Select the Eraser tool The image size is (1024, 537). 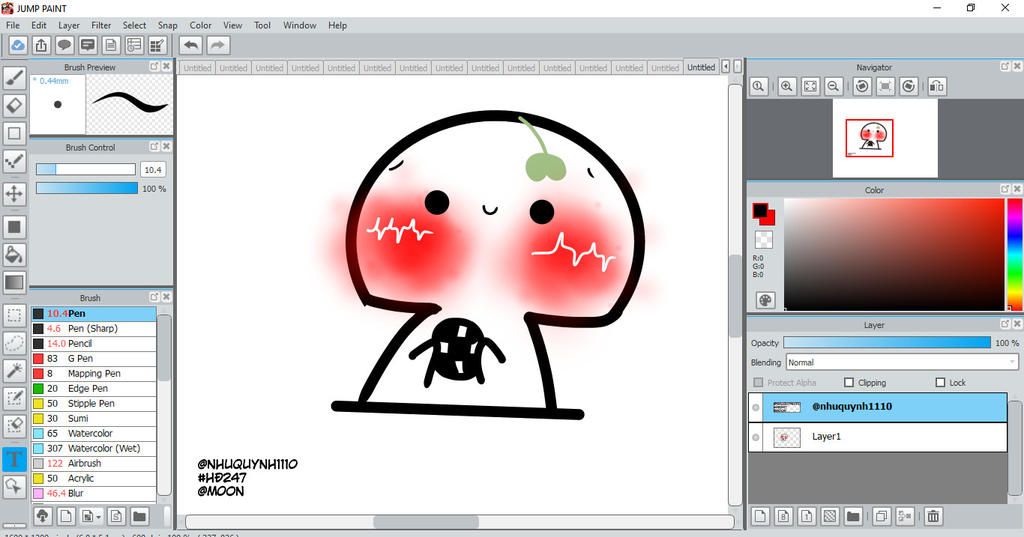pos(14,105)
